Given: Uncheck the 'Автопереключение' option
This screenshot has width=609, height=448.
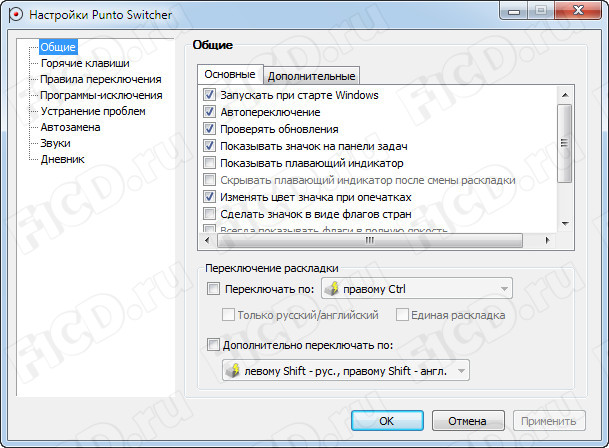Looking at the screenshot, I should tap(209, 112).
